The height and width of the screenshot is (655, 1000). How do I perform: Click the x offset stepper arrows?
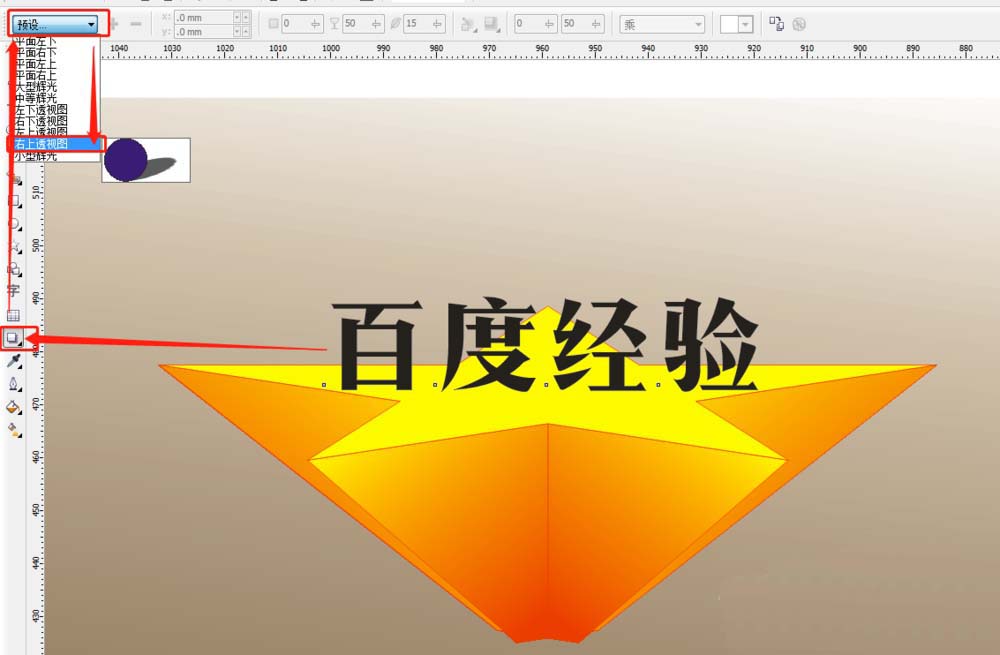click(241, 18)
